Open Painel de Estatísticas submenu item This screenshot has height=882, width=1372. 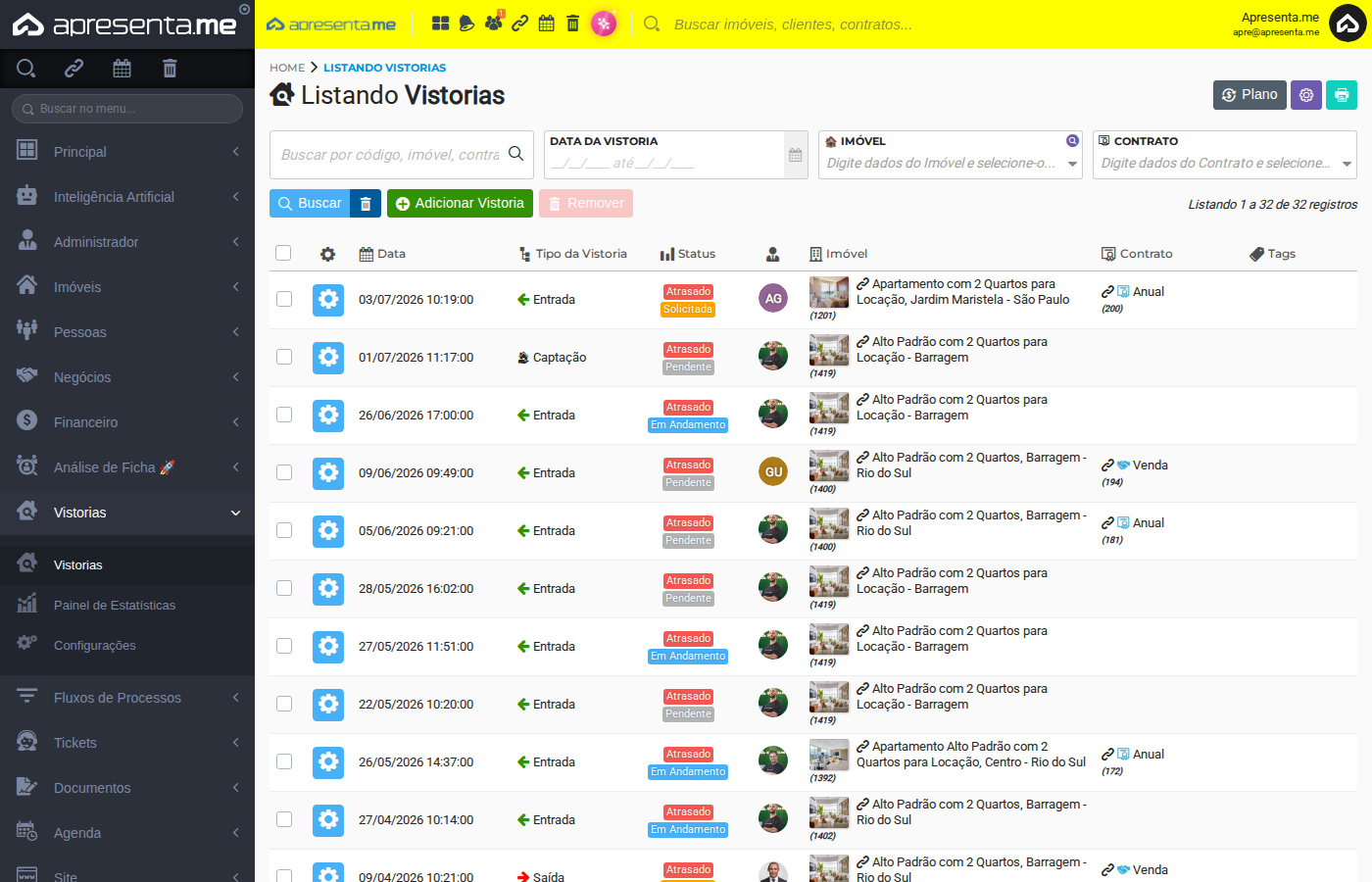point(127,605)
